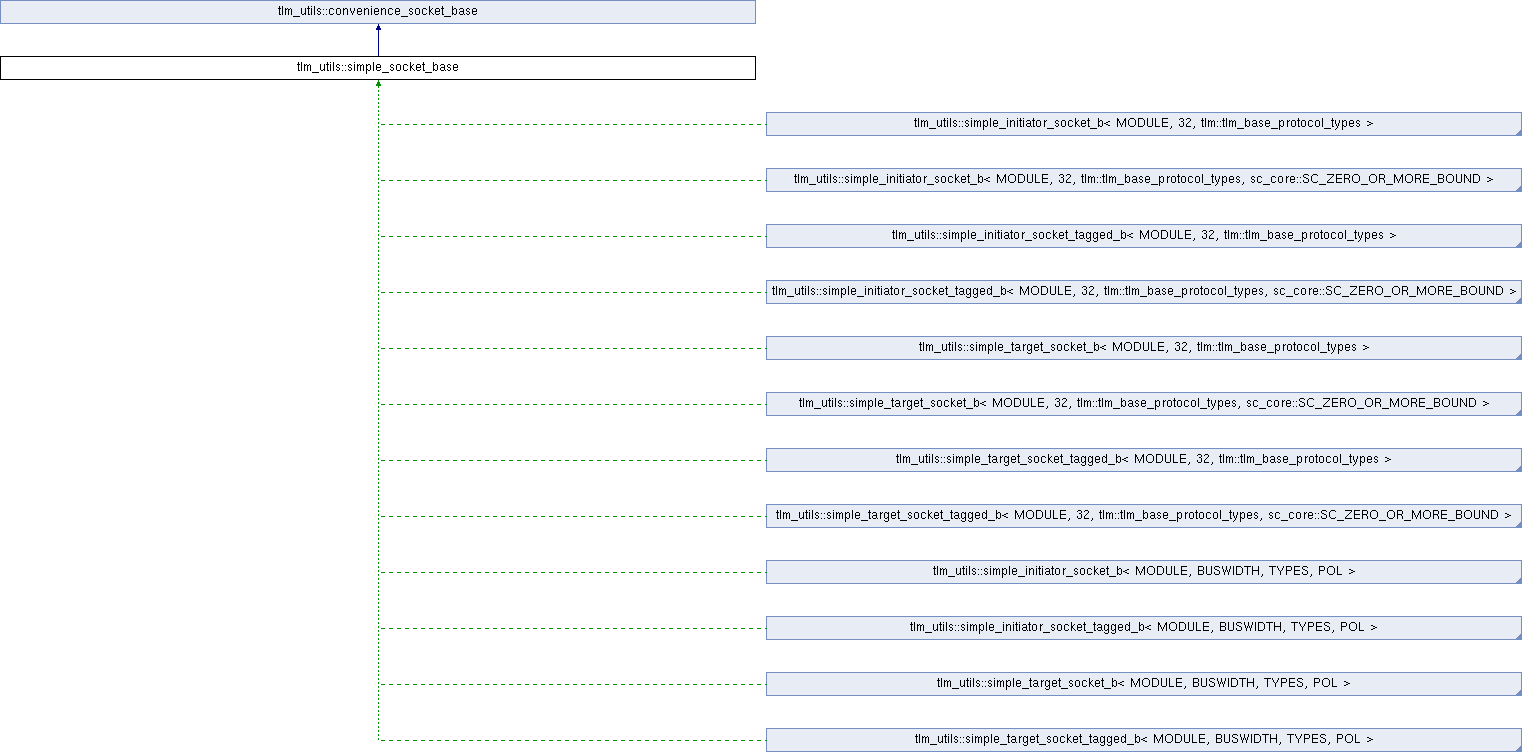
Task: Click corner triangle on simple_target_socket_tagged_b BUSWIDTH node
Action: point(1517,747)
